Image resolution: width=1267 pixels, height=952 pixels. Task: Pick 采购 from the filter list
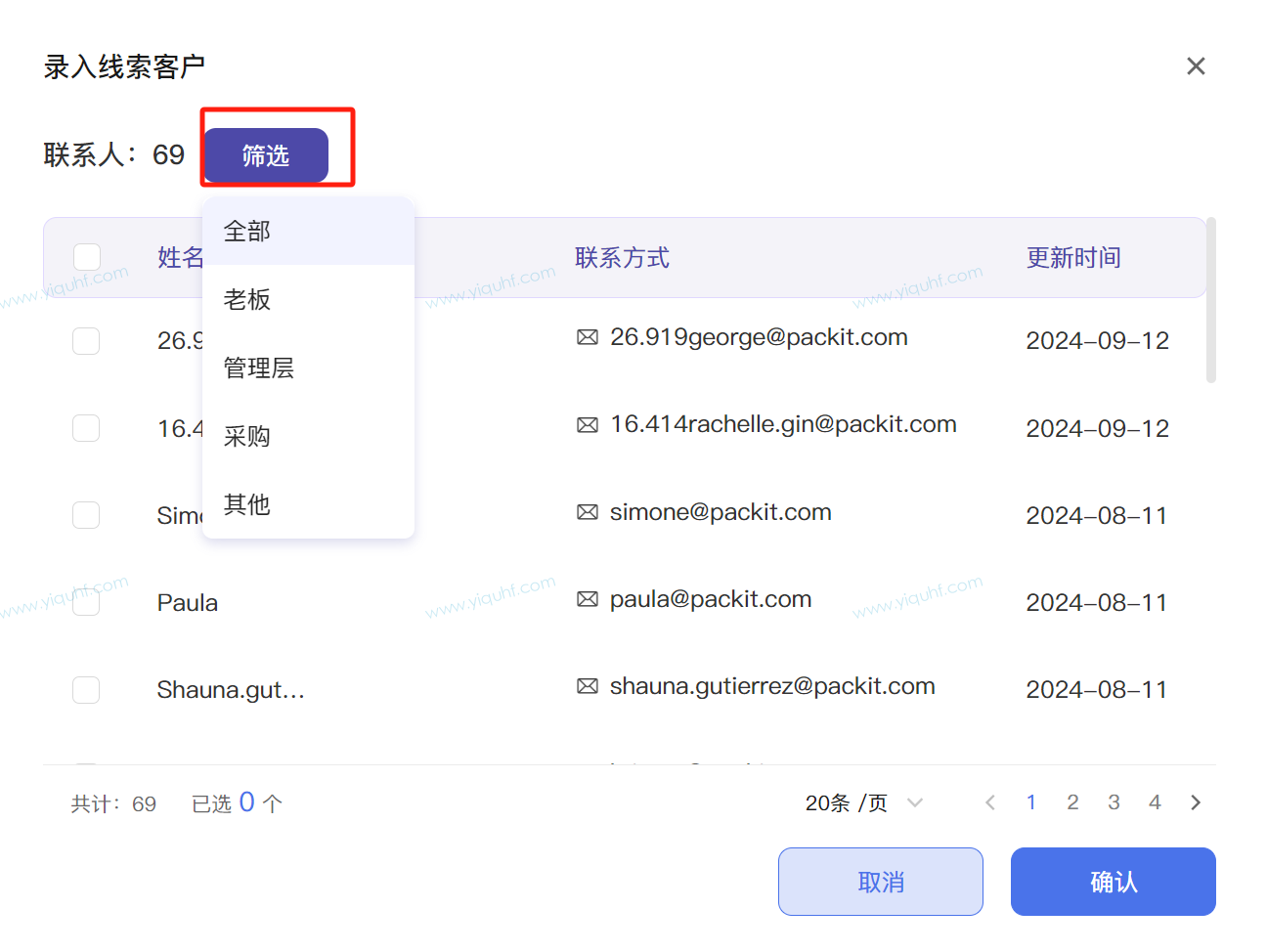click(308, 436)
